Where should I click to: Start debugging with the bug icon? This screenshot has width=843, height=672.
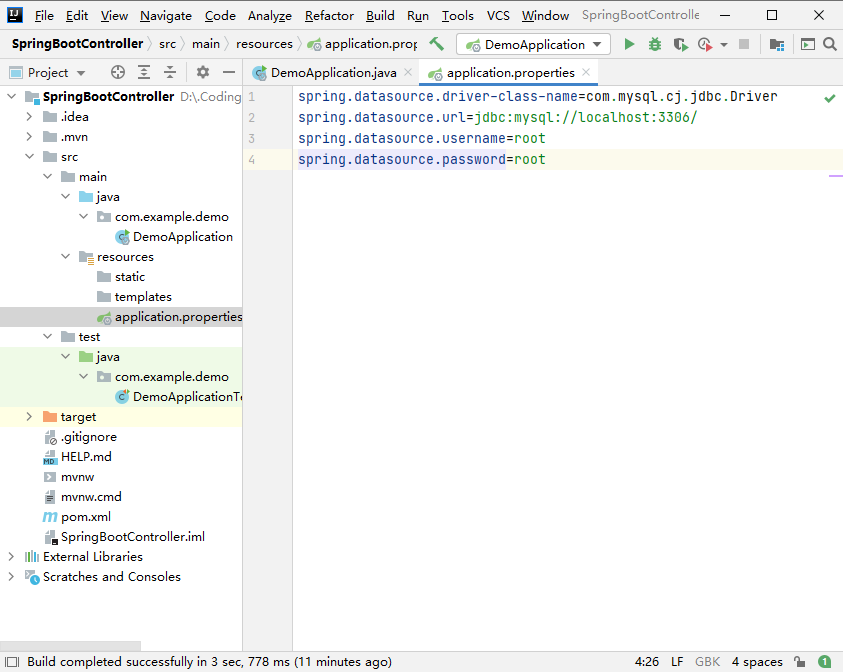click(654, 44)
